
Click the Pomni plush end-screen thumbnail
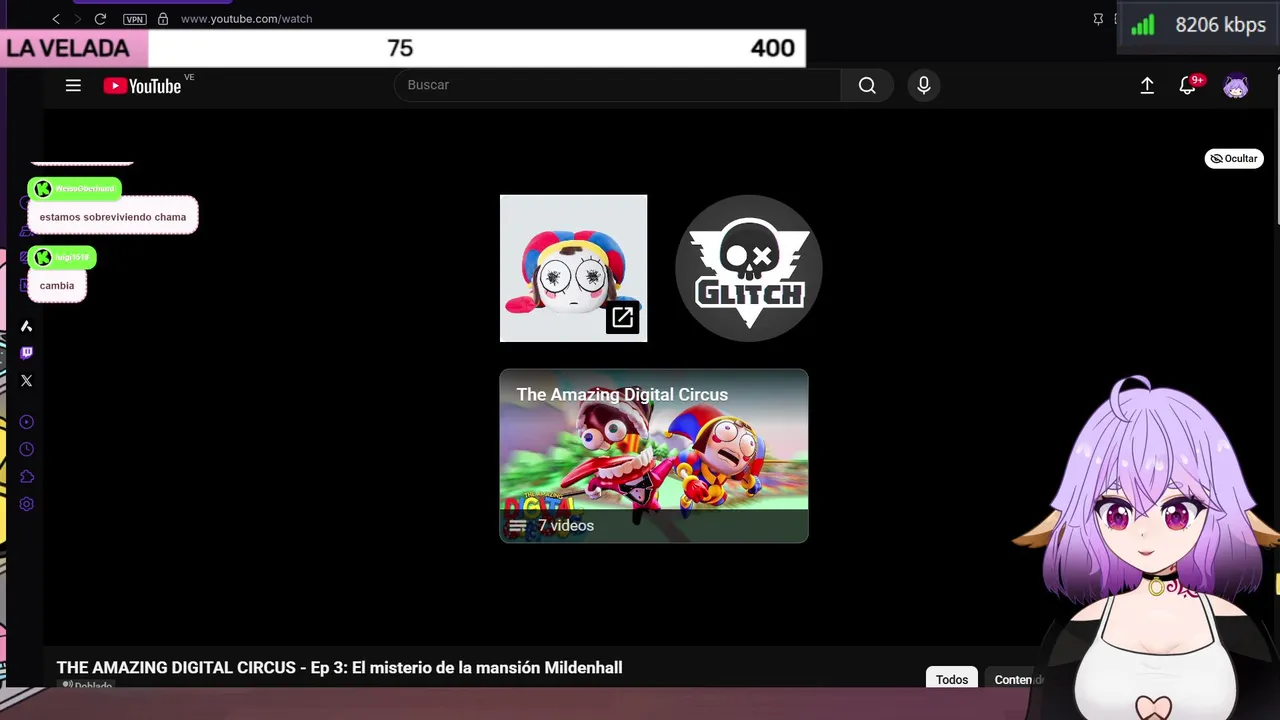coord(573,268)
